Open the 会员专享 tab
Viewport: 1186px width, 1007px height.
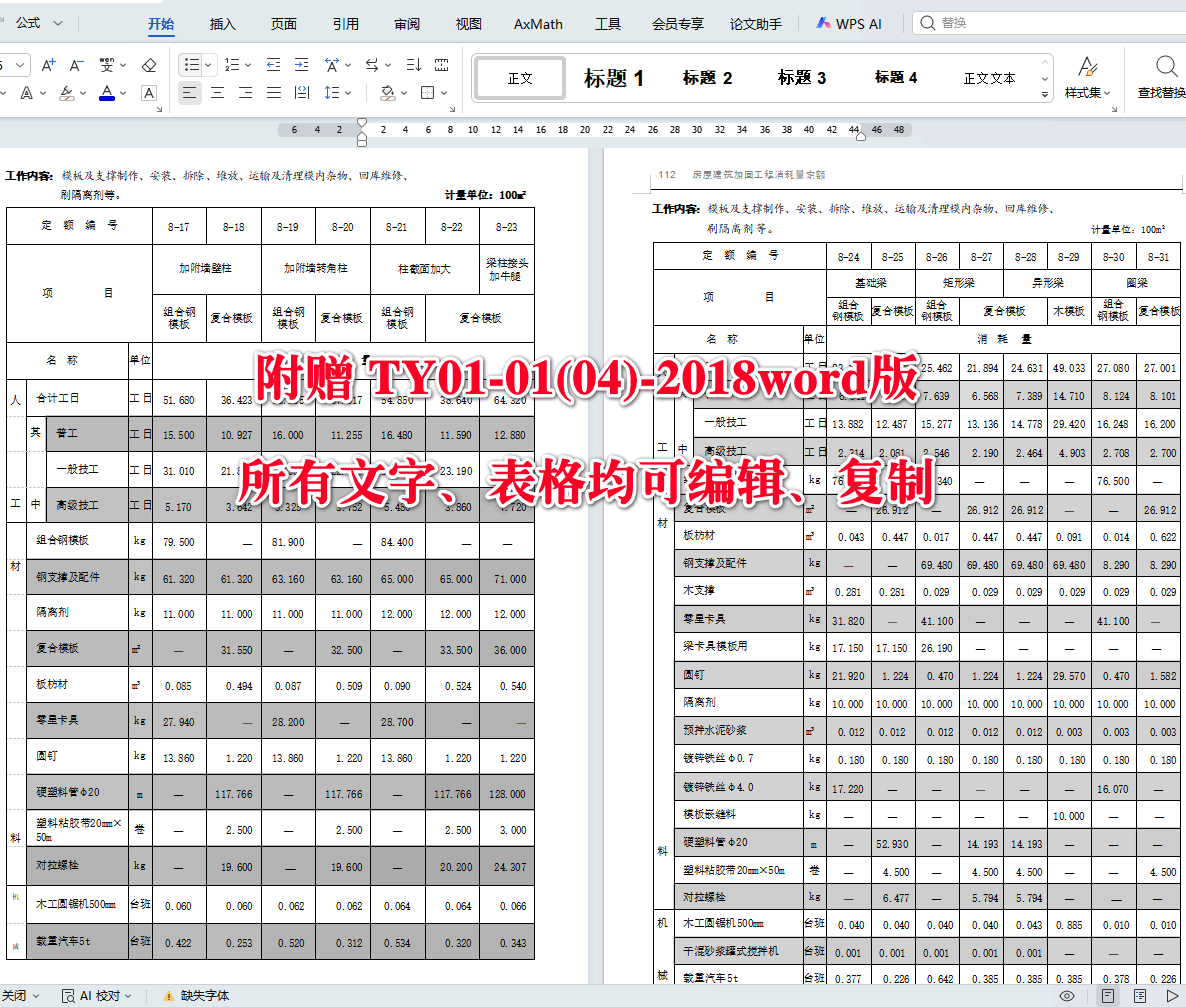coord(678,24)
